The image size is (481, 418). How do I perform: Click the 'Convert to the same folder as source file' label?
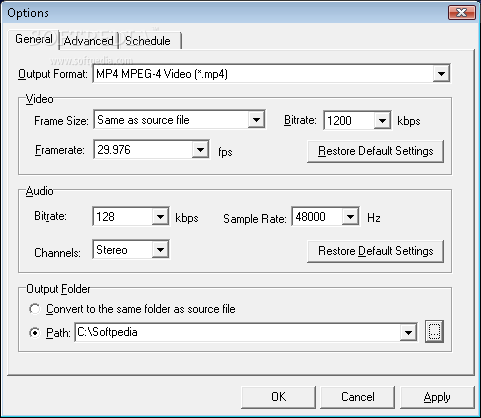click(x=141, y=309)
